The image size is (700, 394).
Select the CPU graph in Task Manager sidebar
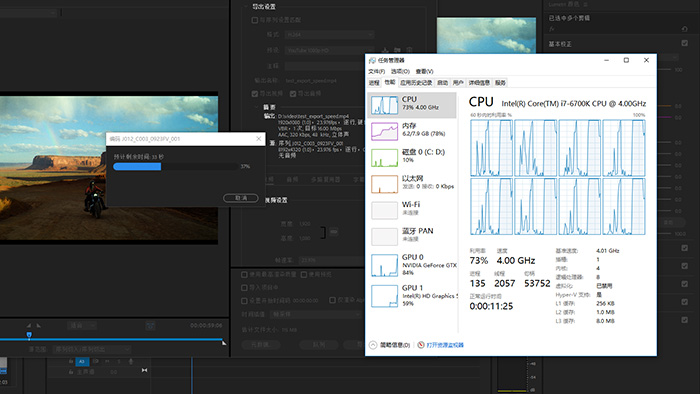tap(384, 105)
